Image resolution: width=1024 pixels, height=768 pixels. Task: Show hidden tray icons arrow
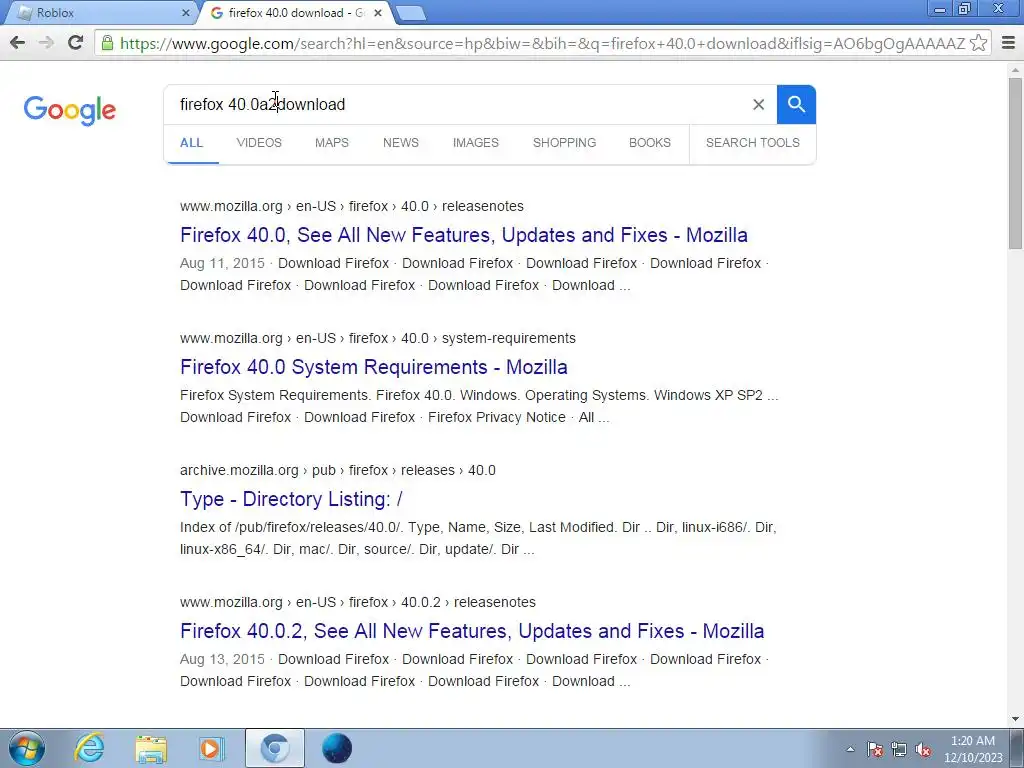coord(850,749)
